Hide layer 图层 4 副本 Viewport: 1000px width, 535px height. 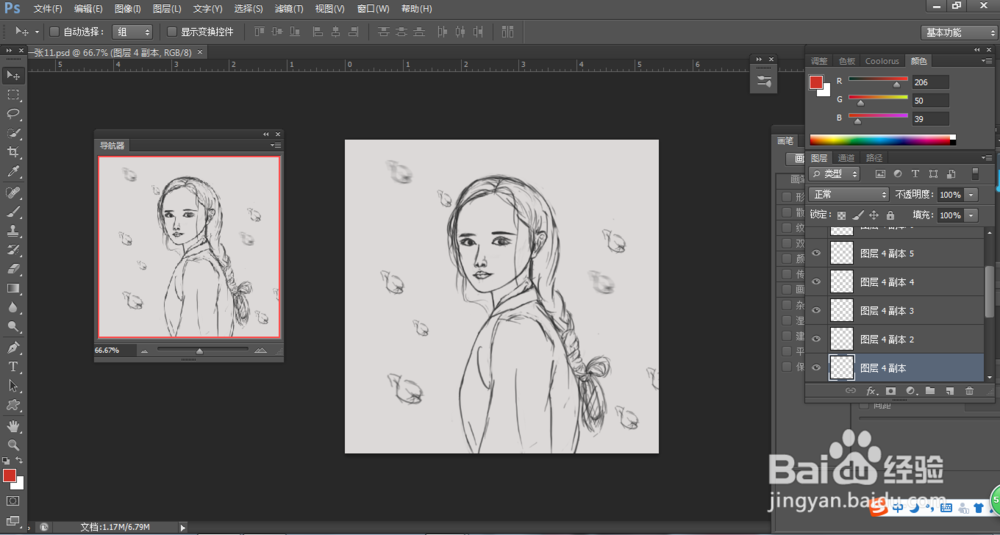click(816, 368)
